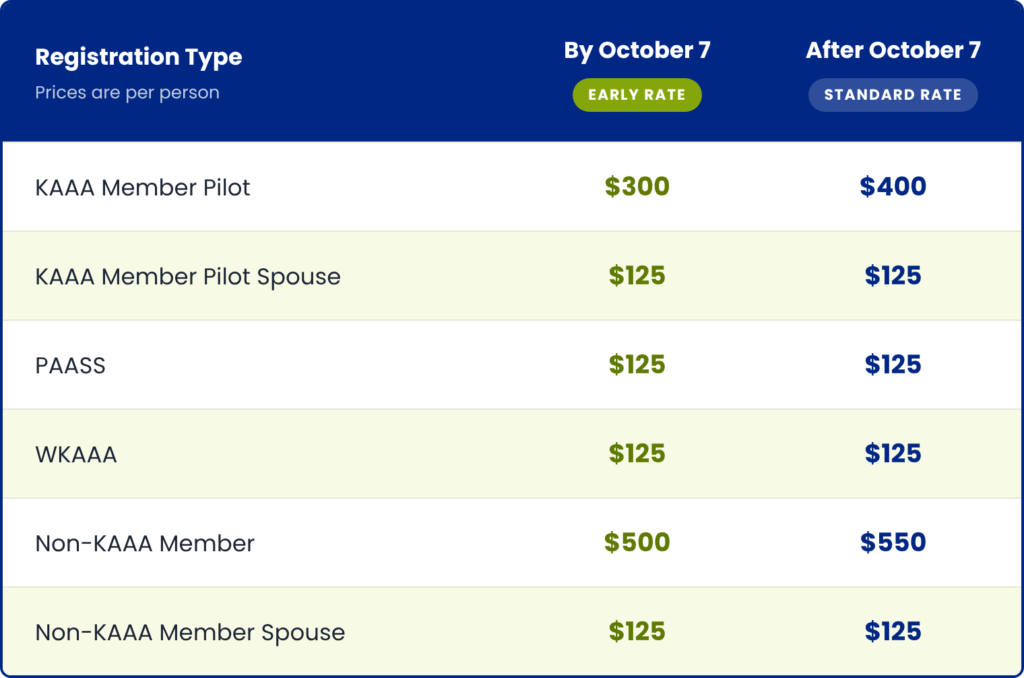This screenshot has width=1024, height=678.
Task: Select the Non-KAAA Member row label
Action: click(x=144, y=543)
